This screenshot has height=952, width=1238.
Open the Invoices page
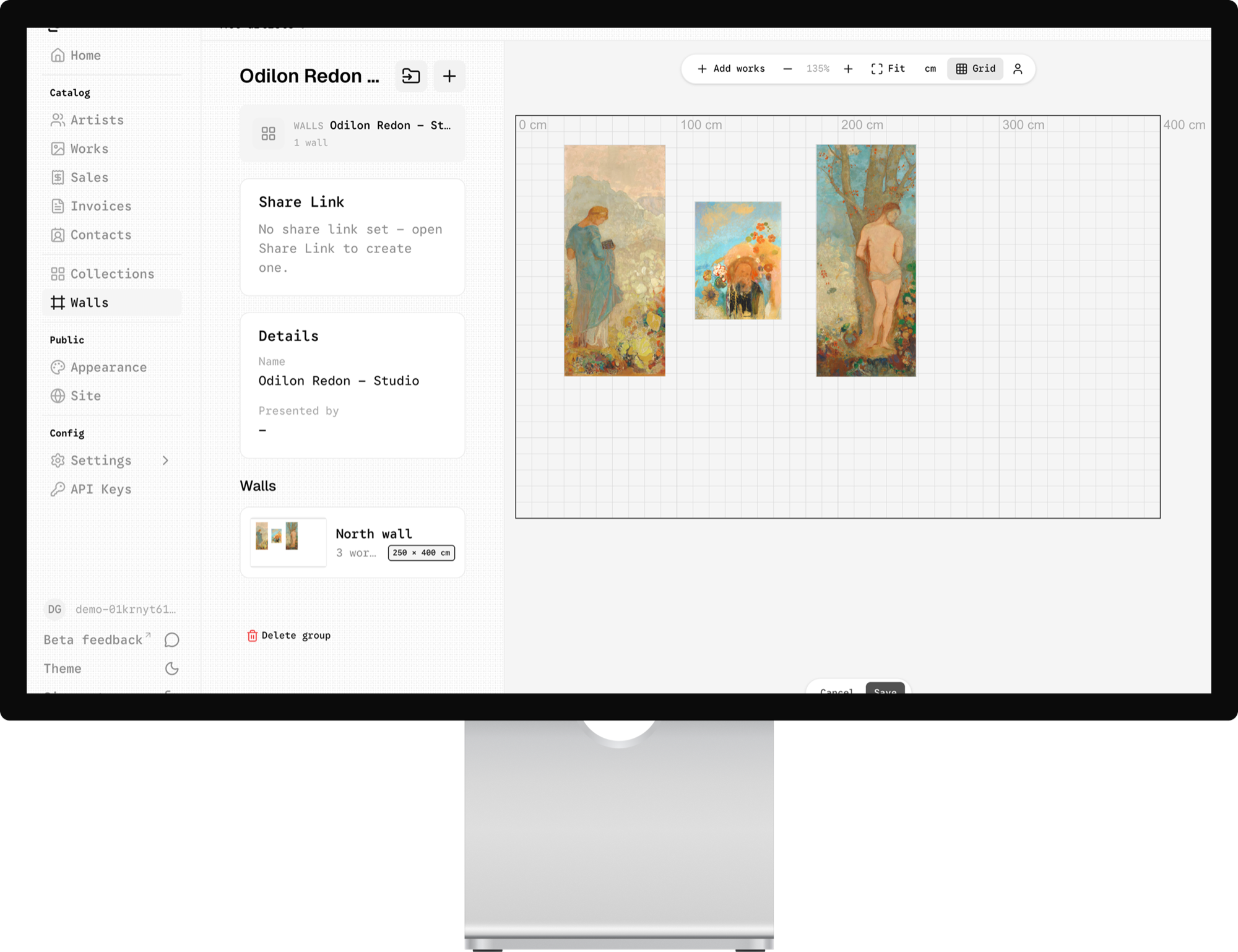[x=111, y=206]
